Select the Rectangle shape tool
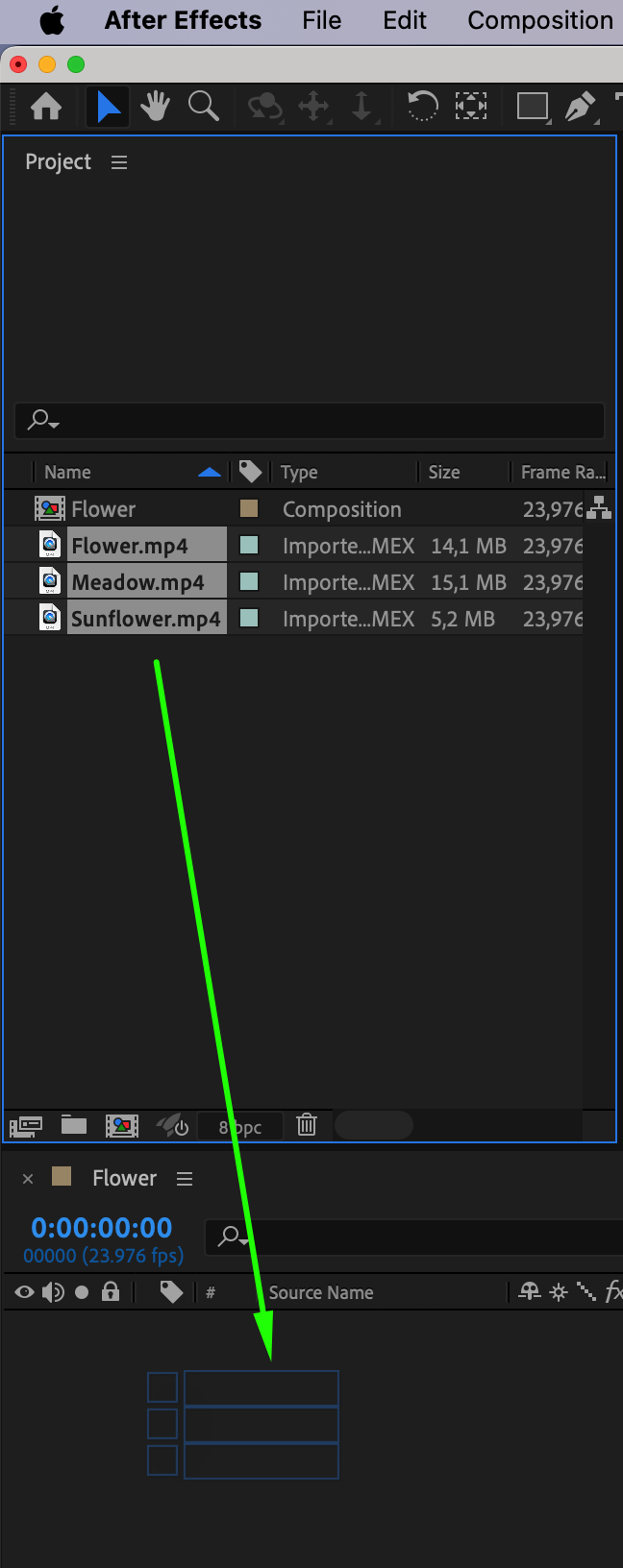This screenshot has height=1568, width=623. click(x=533, y=106)
